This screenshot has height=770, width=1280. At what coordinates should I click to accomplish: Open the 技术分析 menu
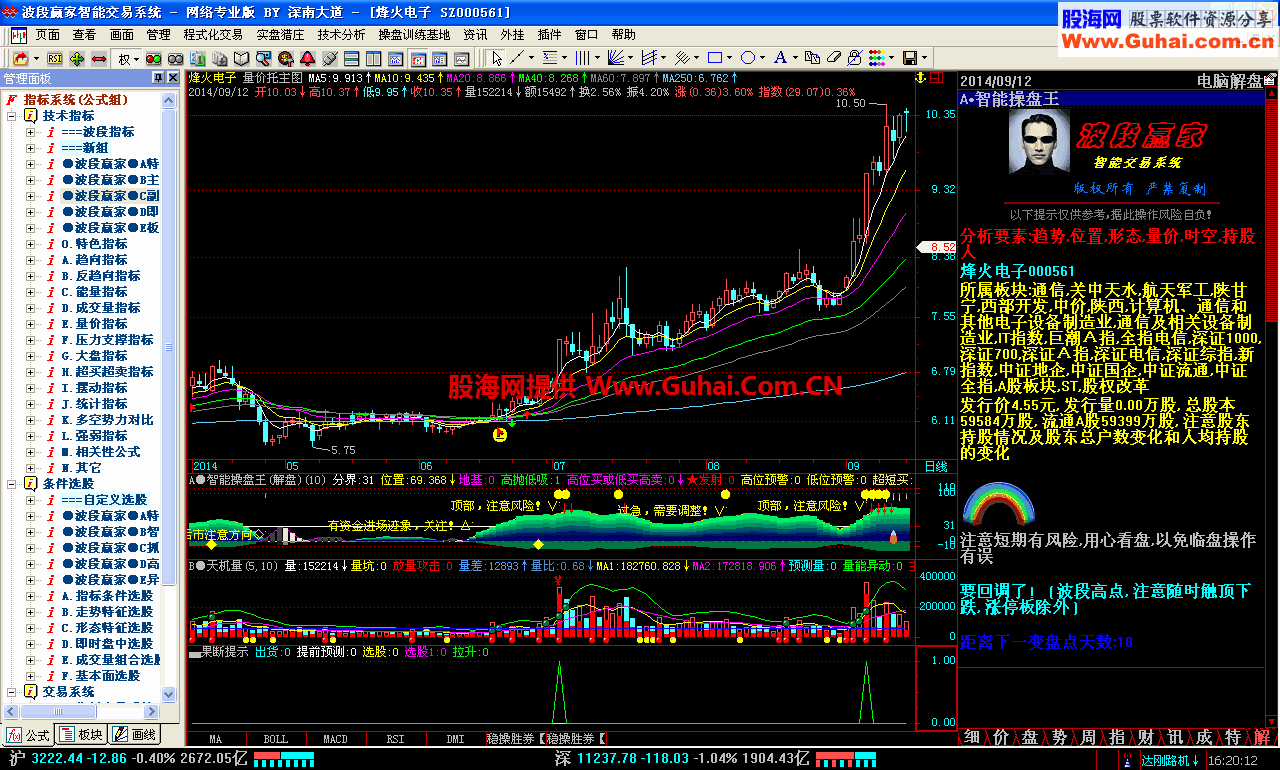(342, 34)
